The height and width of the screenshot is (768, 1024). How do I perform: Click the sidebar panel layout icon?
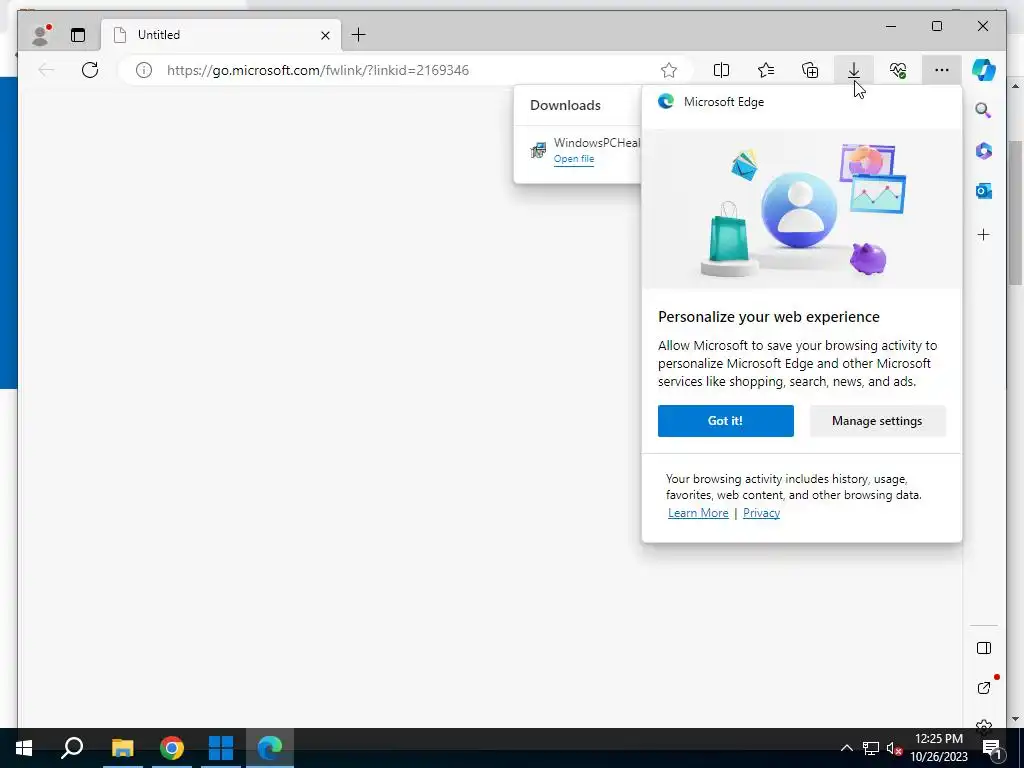coord(984,648)
